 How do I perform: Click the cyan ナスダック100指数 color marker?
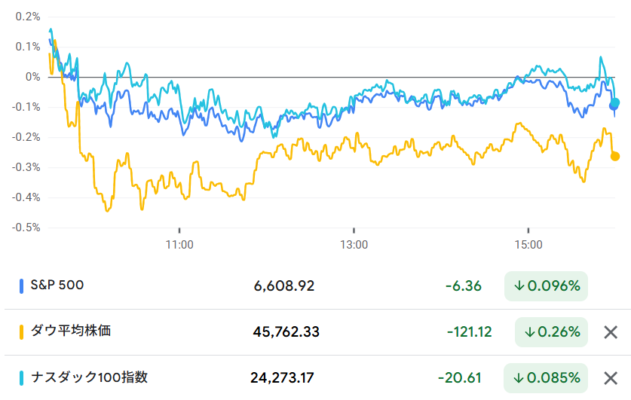tap(21, 378)
